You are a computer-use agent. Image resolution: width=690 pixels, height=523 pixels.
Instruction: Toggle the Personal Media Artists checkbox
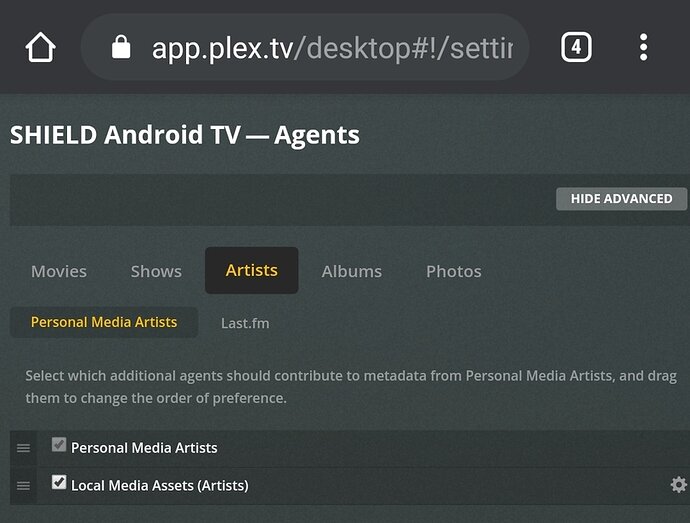(59, 445)
